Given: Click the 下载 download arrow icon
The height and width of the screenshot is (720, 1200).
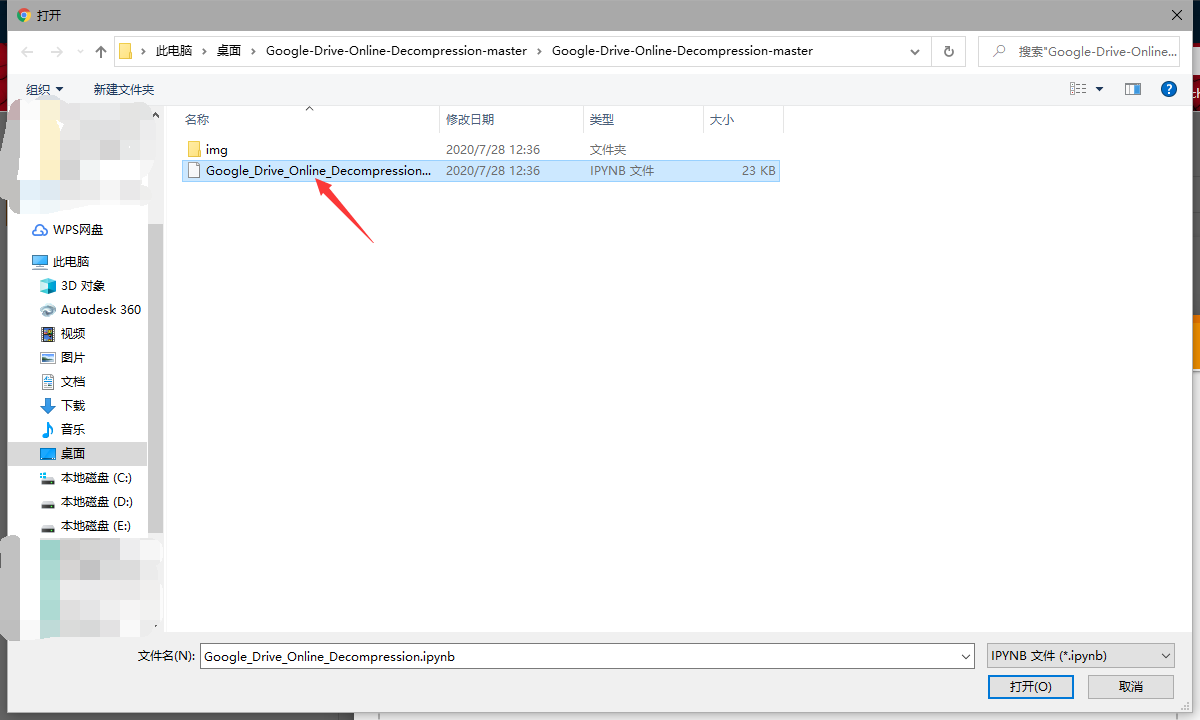Looking at the screenshot, I should [48, 405].
